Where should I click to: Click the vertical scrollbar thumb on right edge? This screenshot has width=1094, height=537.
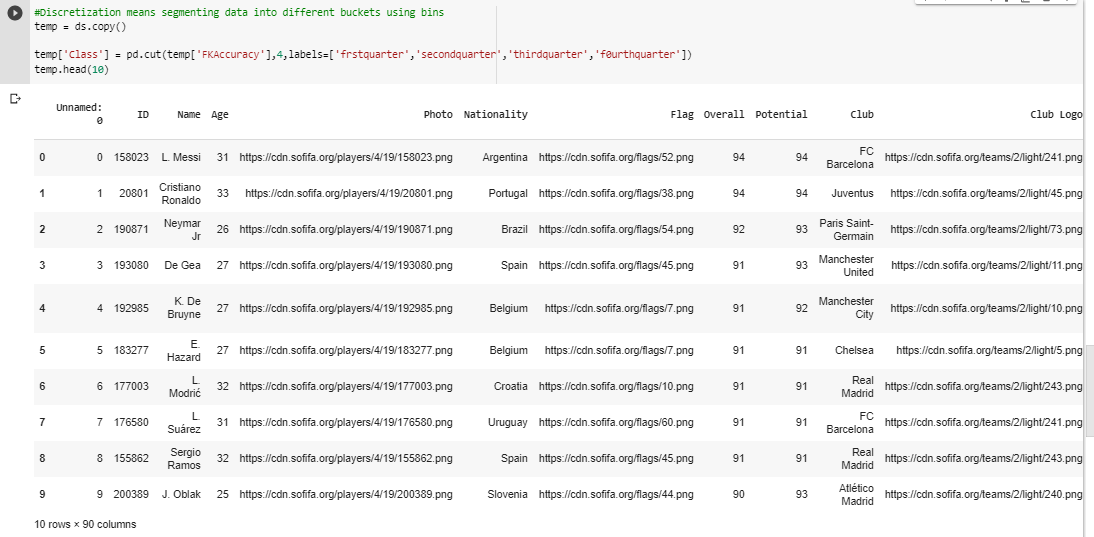coord(1090,391)
